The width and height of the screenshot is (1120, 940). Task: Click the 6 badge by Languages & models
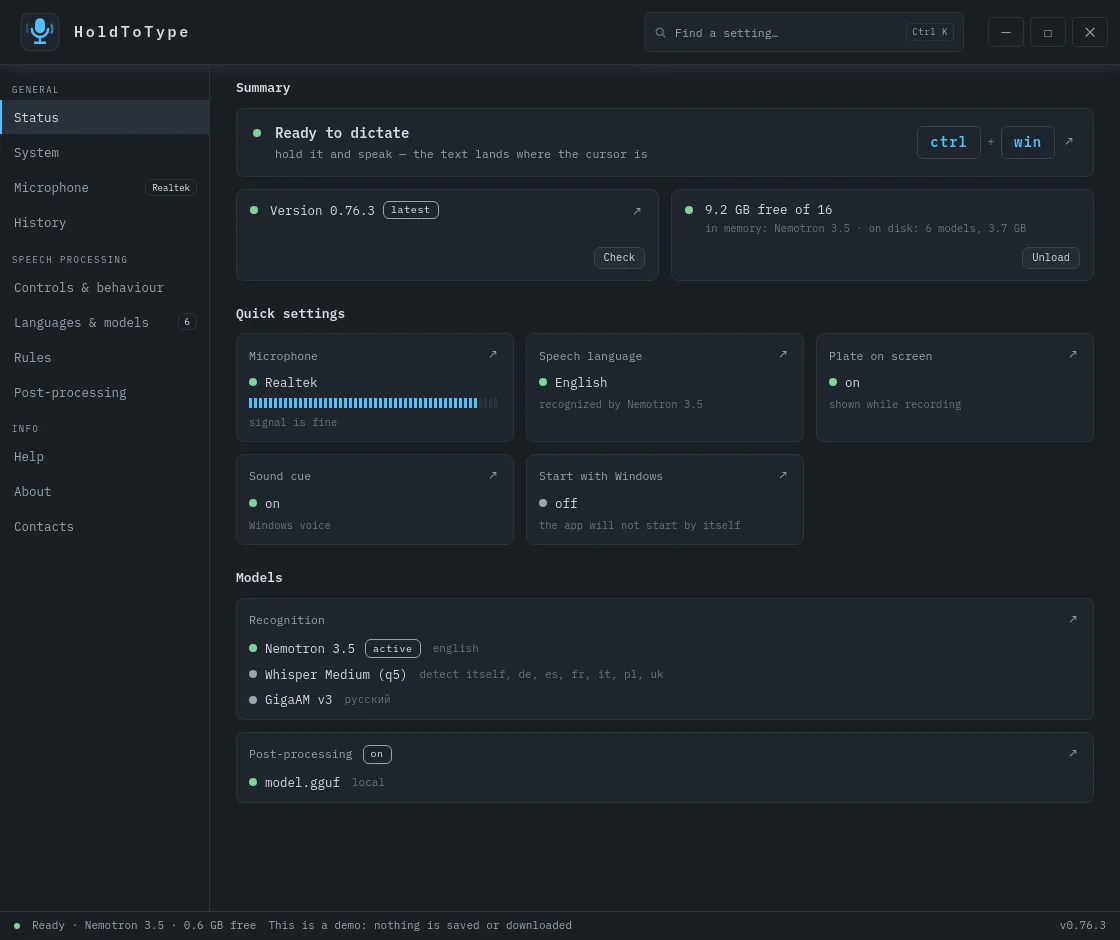187,322
